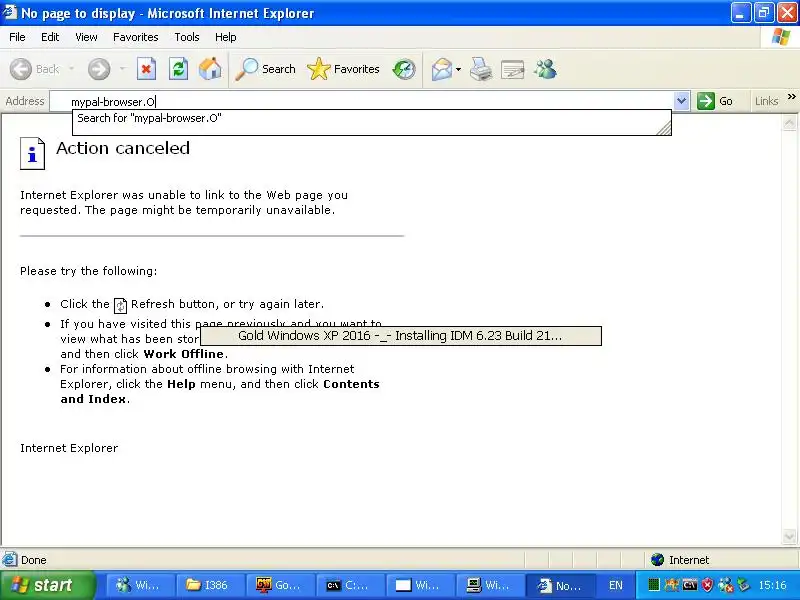The image size is (800, 600).
Task: Click the command prompt tray icon
Action: 689,585
